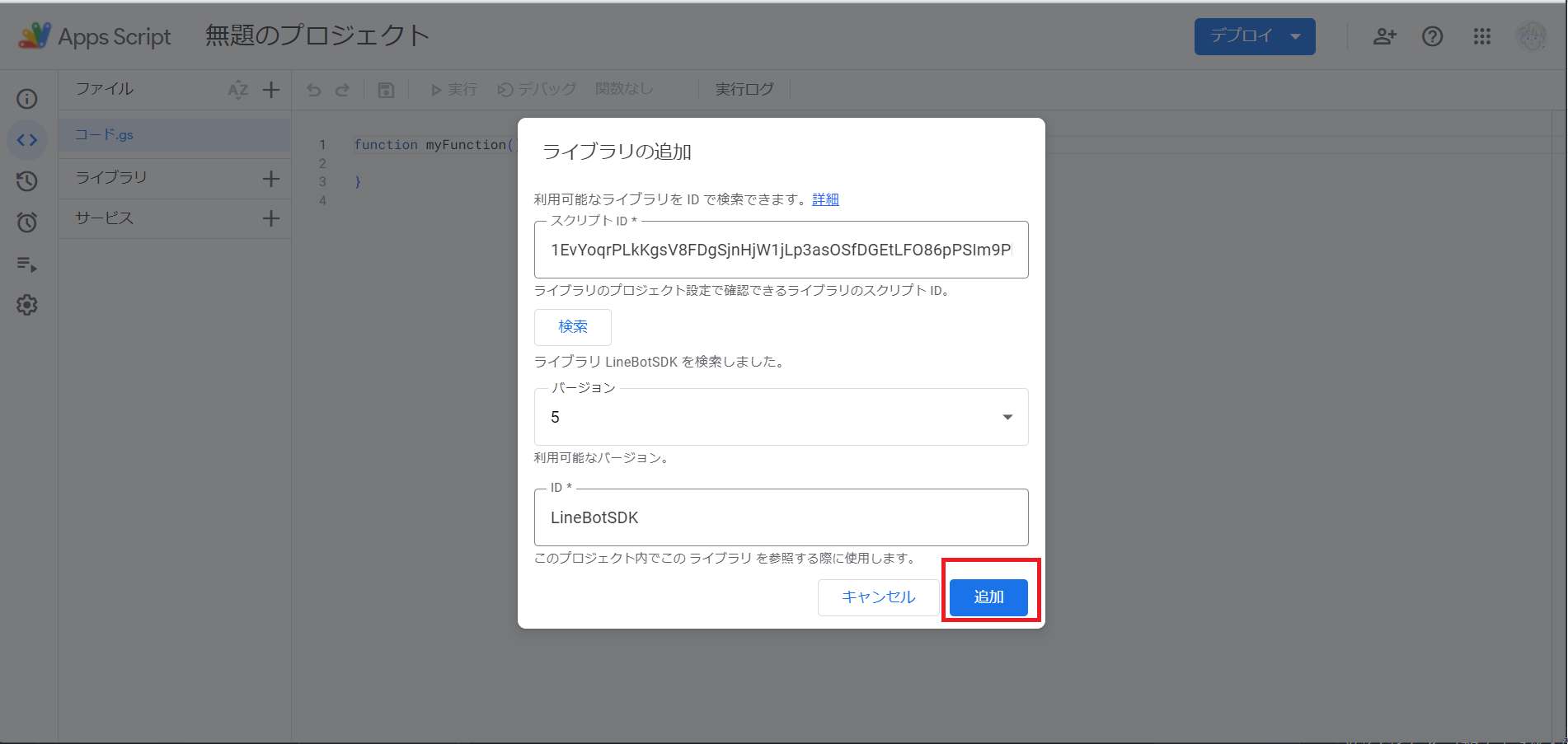Screen dimensions: 1568x744
Task: Click inside the スクリプトID input field
Action: tap(780, 250)
